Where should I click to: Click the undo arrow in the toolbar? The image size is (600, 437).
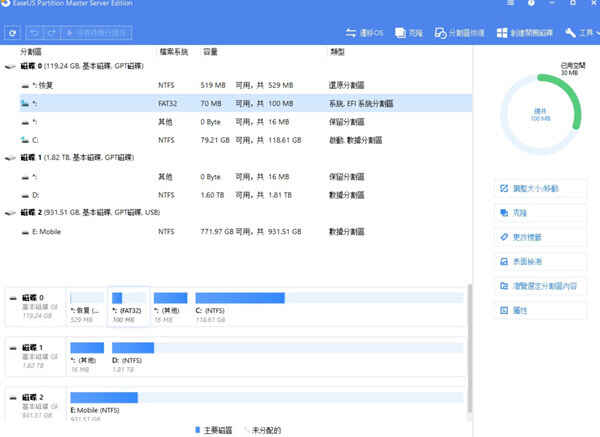(x=34, y=33)
